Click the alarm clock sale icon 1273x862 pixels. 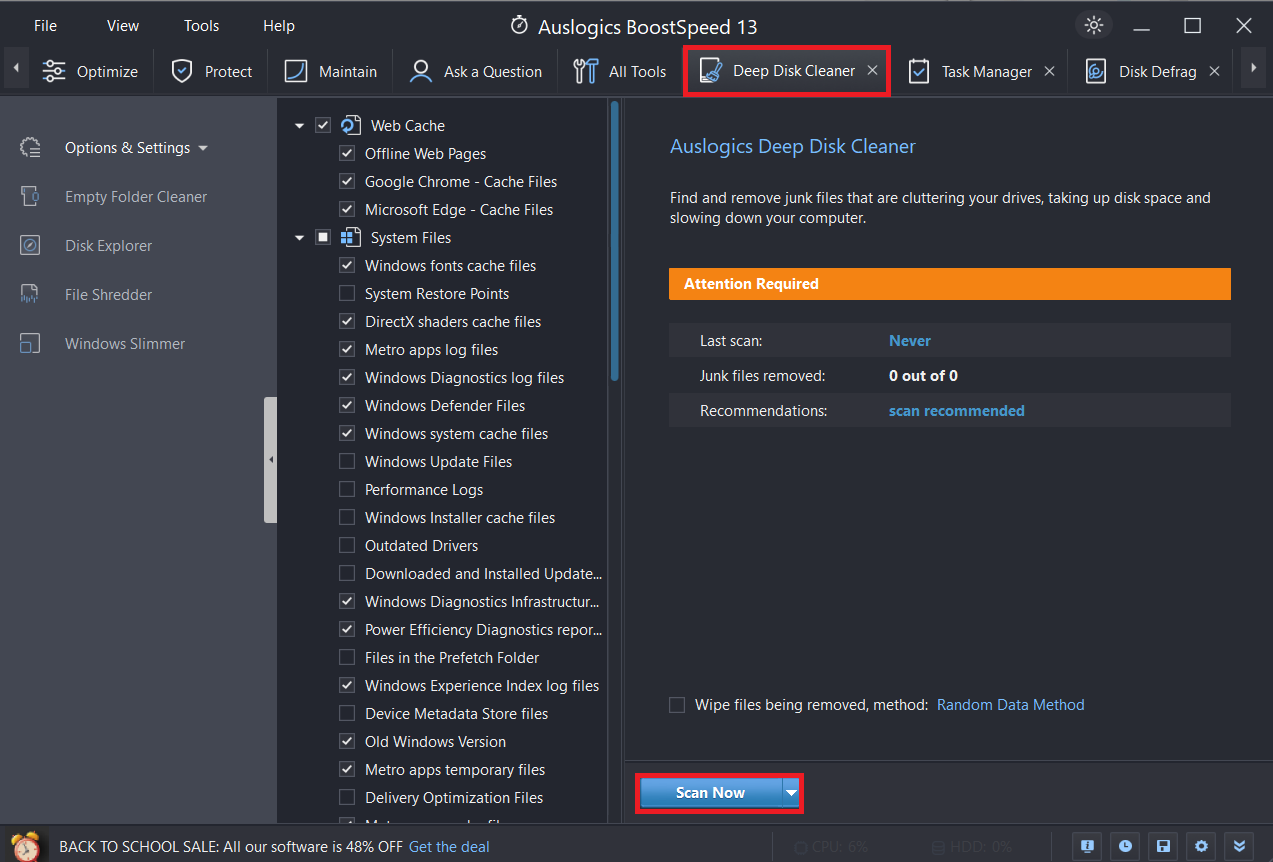[27, 846]
